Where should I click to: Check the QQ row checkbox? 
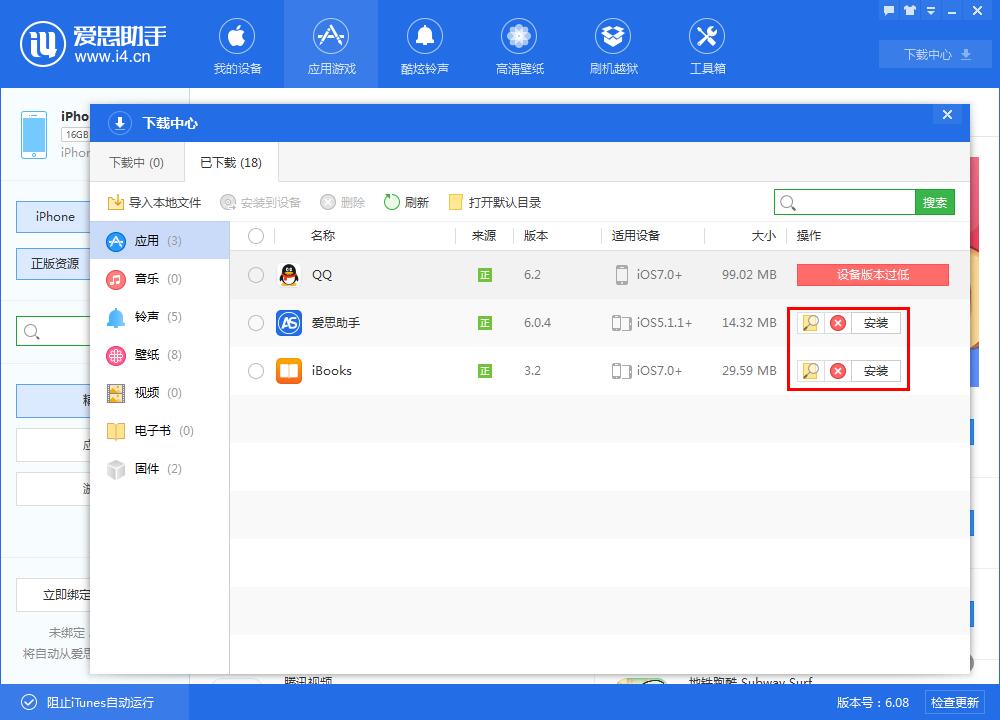256,275
